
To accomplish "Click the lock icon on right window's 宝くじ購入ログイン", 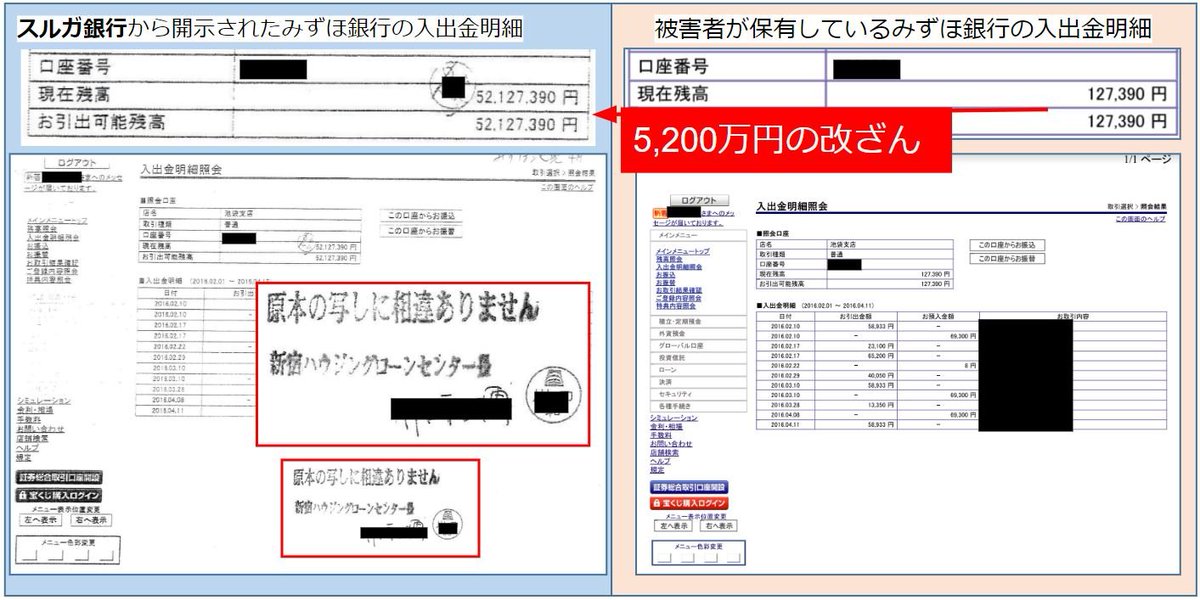I will click(x=659, y=503).
